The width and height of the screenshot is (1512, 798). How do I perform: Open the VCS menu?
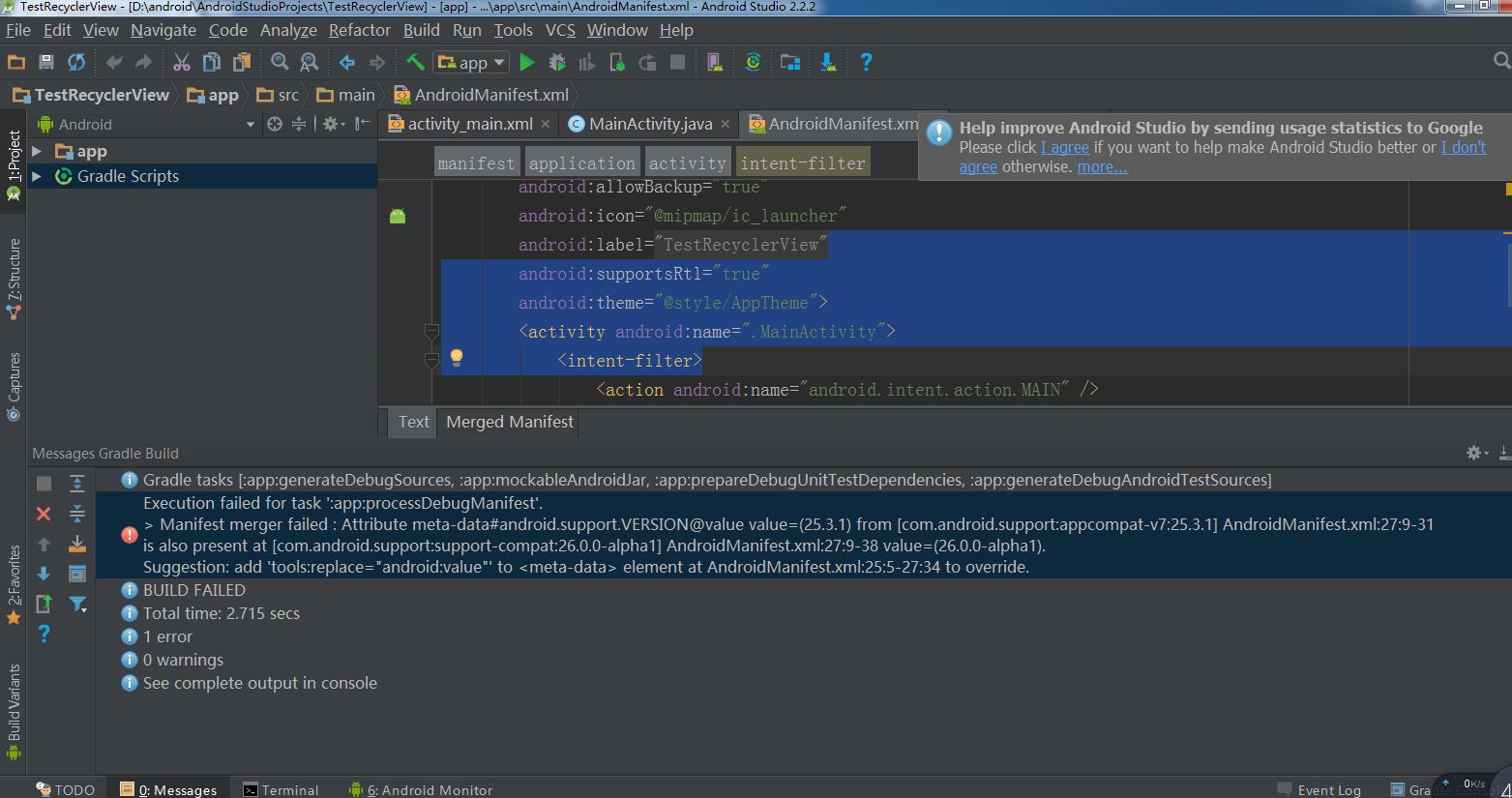coord(560,30)
